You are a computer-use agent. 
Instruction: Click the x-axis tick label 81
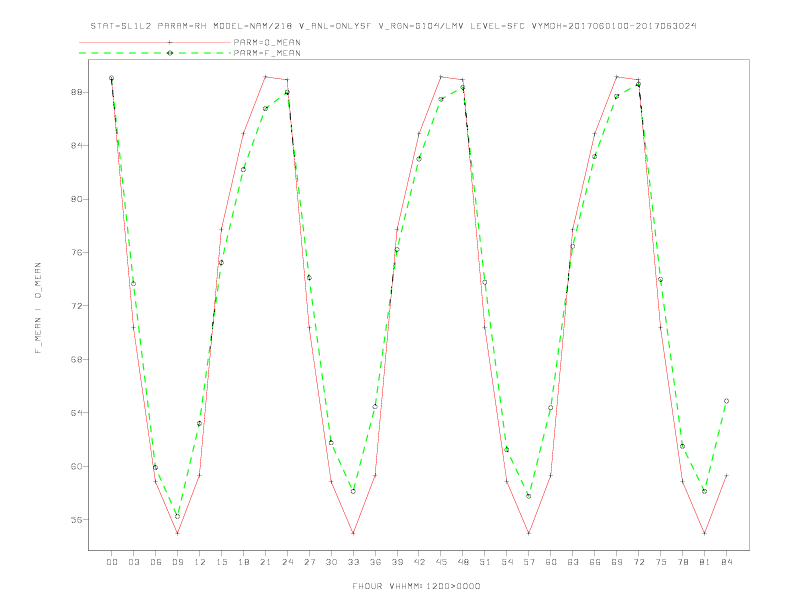click(x=705, y=562)
